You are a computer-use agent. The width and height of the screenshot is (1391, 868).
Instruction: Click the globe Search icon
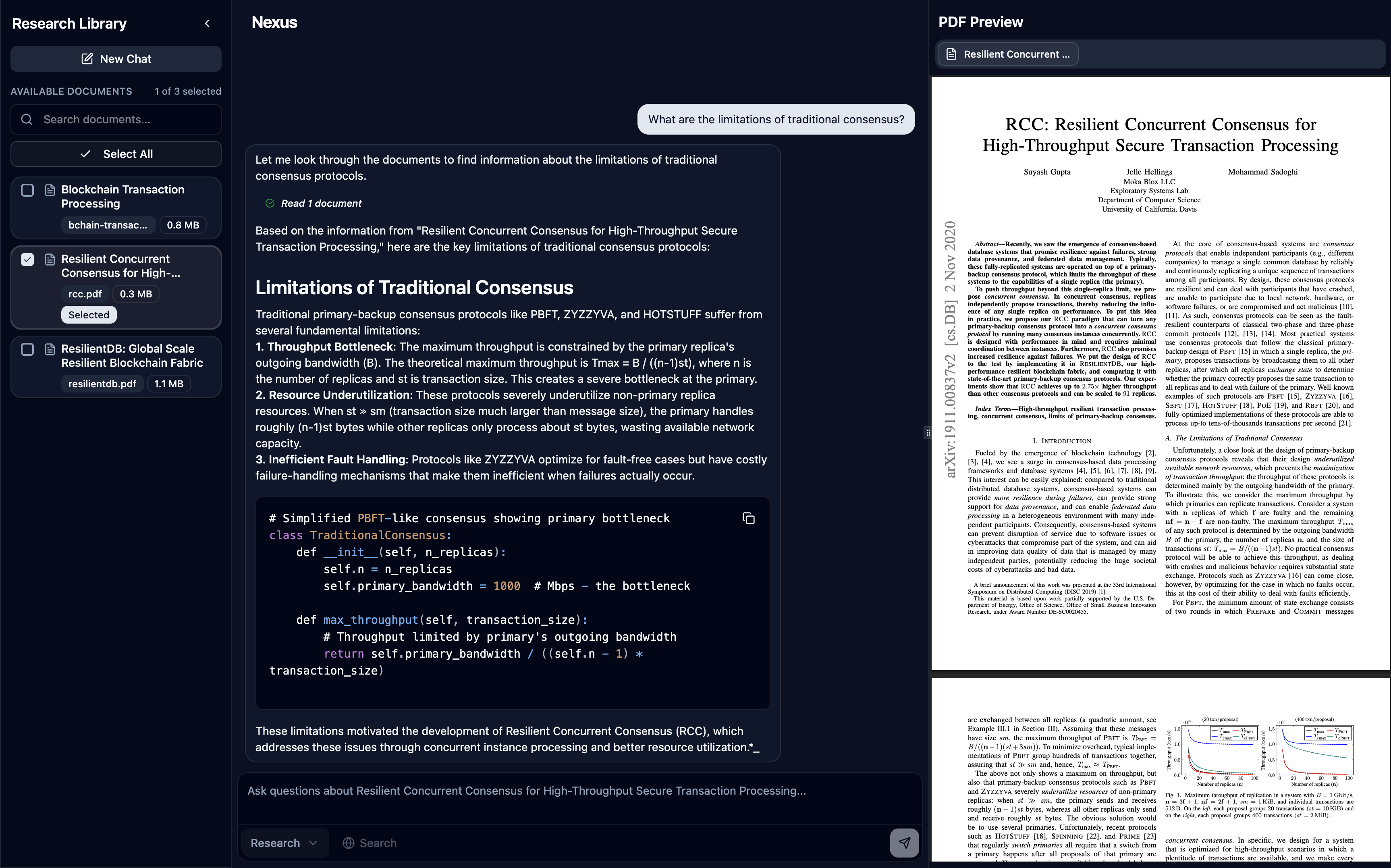[x=348, y=843]
